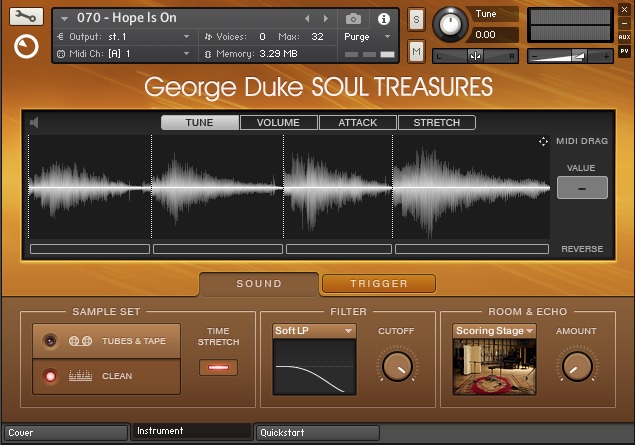Open the instrument info icon
635x445 pixels.
(383, 18)
